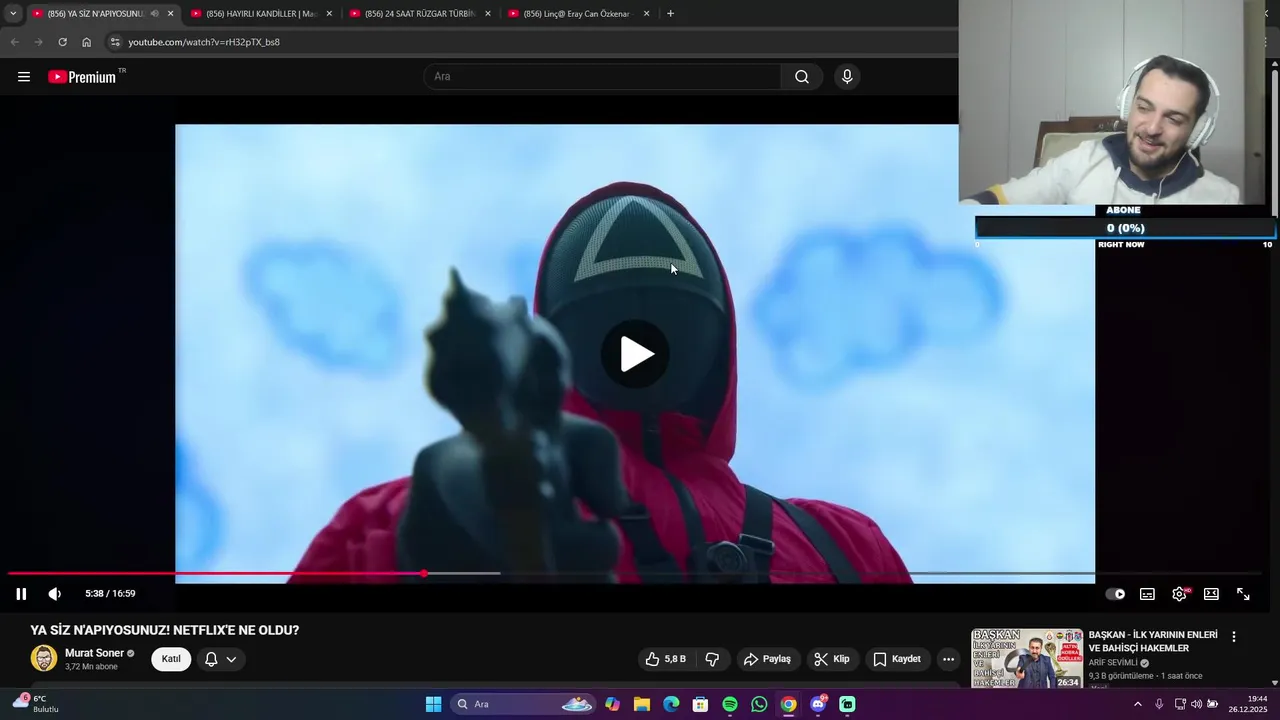Open Spotify from the taskbar
Viewport: 1280px width, 720px height.
coord(730,705)
